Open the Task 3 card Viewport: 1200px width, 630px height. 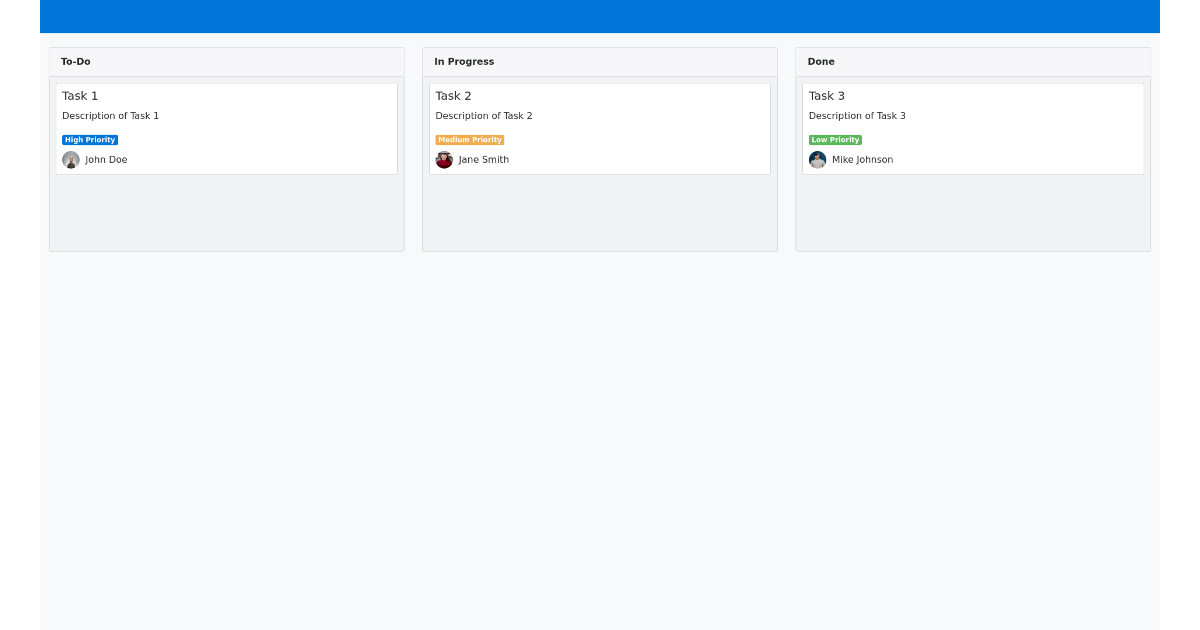tap(972, 128)
